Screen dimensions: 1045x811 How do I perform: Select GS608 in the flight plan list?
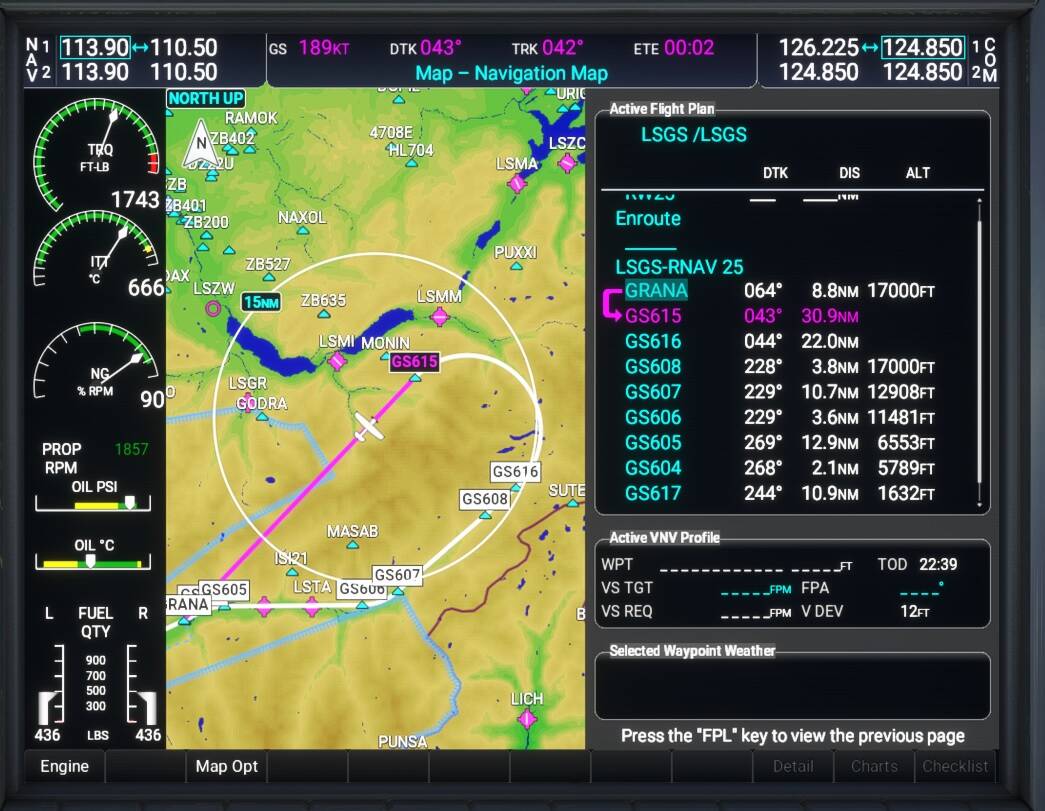coord(780,367)
